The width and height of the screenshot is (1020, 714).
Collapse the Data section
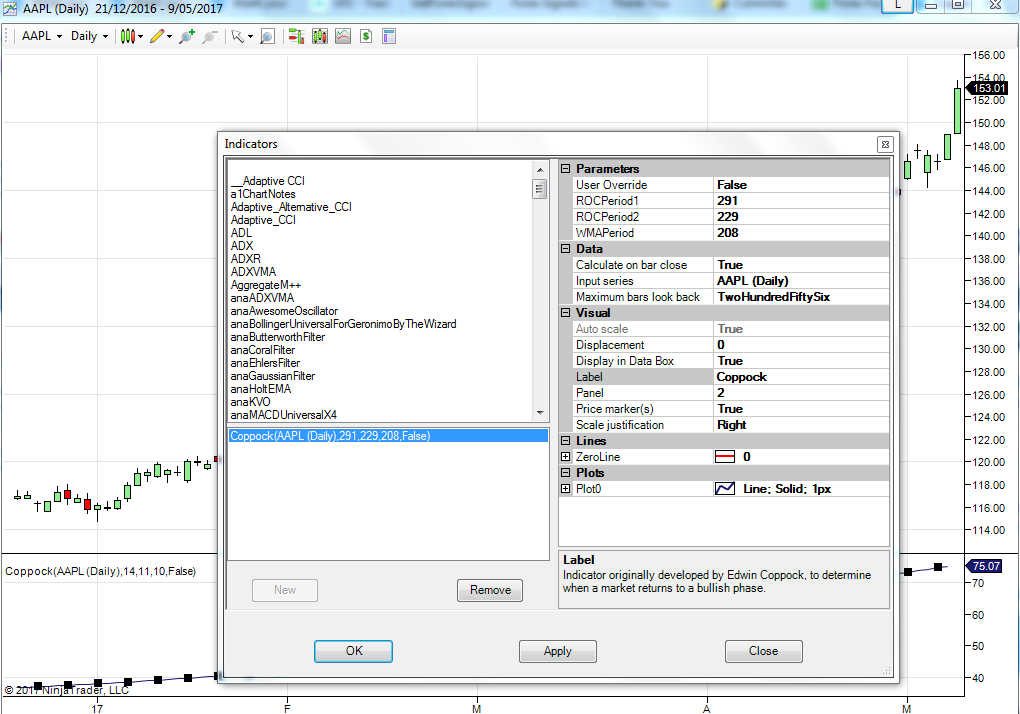point(565,249)
